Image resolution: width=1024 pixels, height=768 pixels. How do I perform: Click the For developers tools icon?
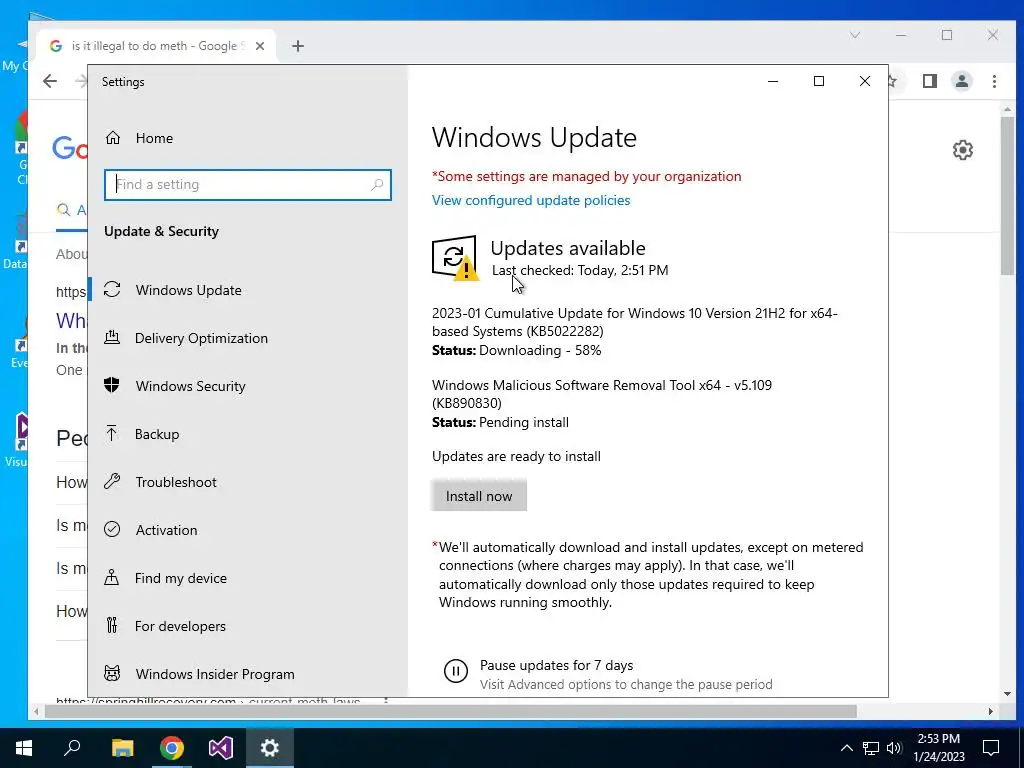click(x=112, y=626)
